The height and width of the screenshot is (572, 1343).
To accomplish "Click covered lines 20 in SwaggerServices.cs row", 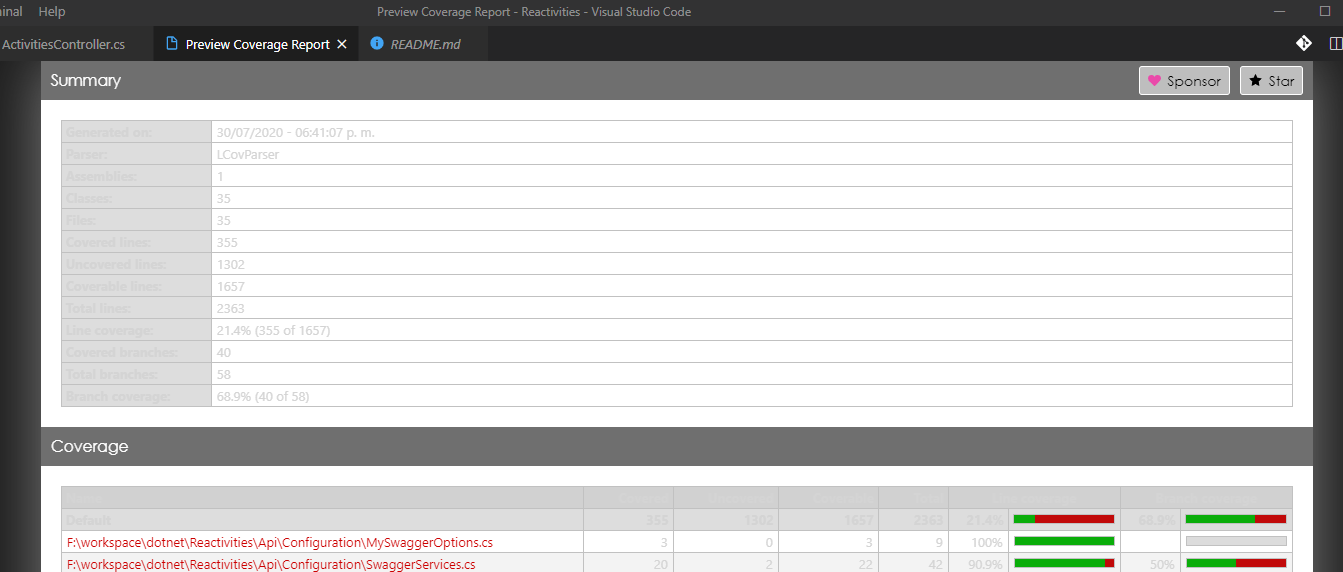I will (660, 564).
